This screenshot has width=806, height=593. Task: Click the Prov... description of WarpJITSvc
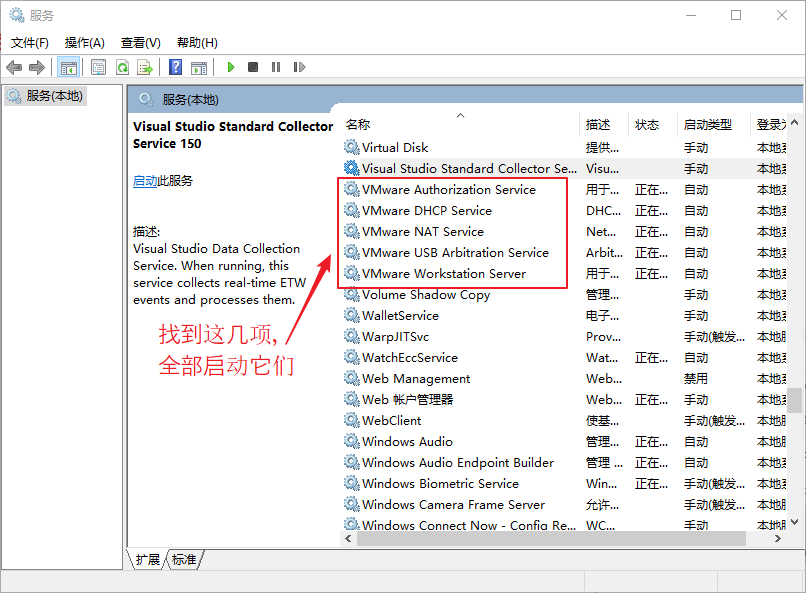(603, 337)
